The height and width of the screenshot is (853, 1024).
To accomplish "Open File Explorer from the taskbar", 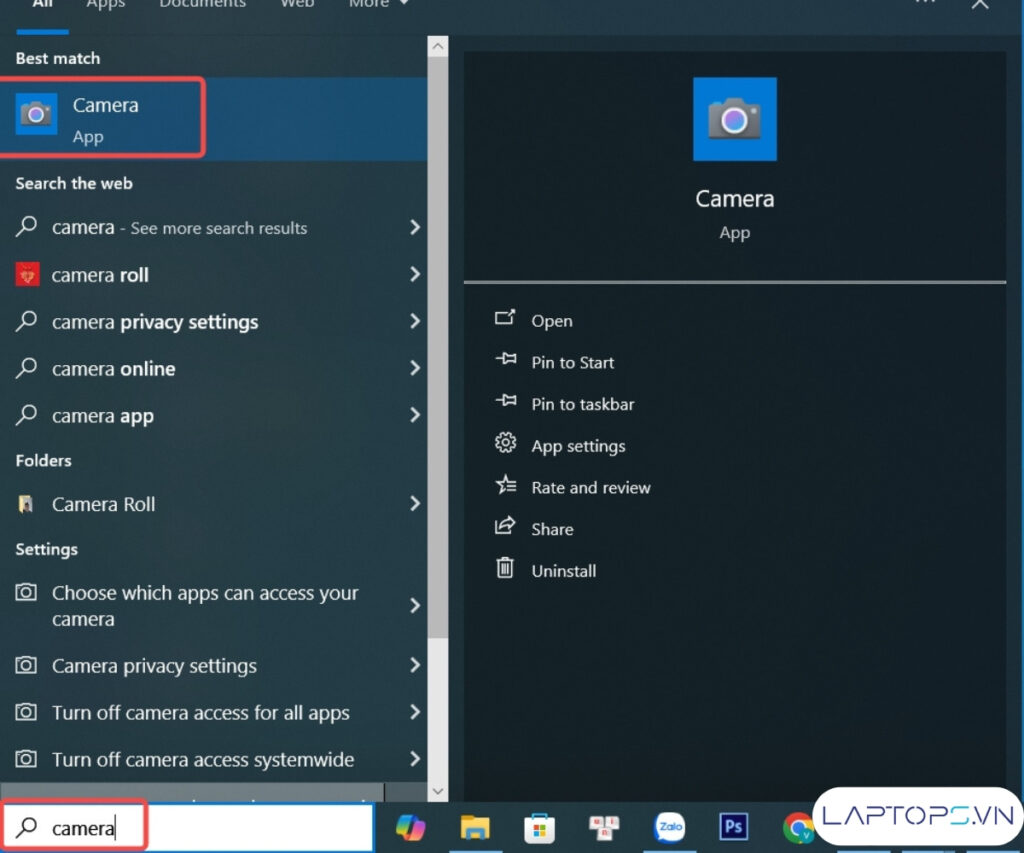I will click(475, 827).
